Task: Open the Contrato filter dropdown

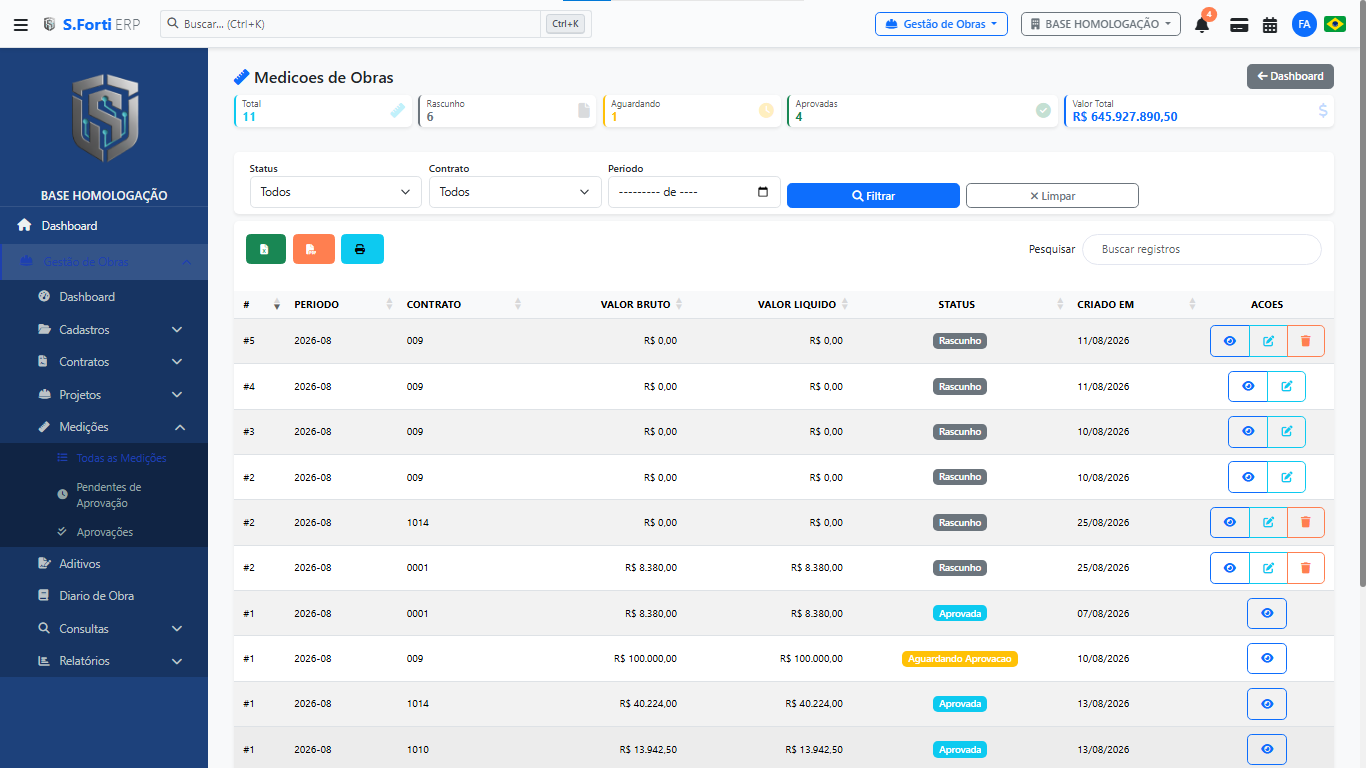Action: [515, 192]
